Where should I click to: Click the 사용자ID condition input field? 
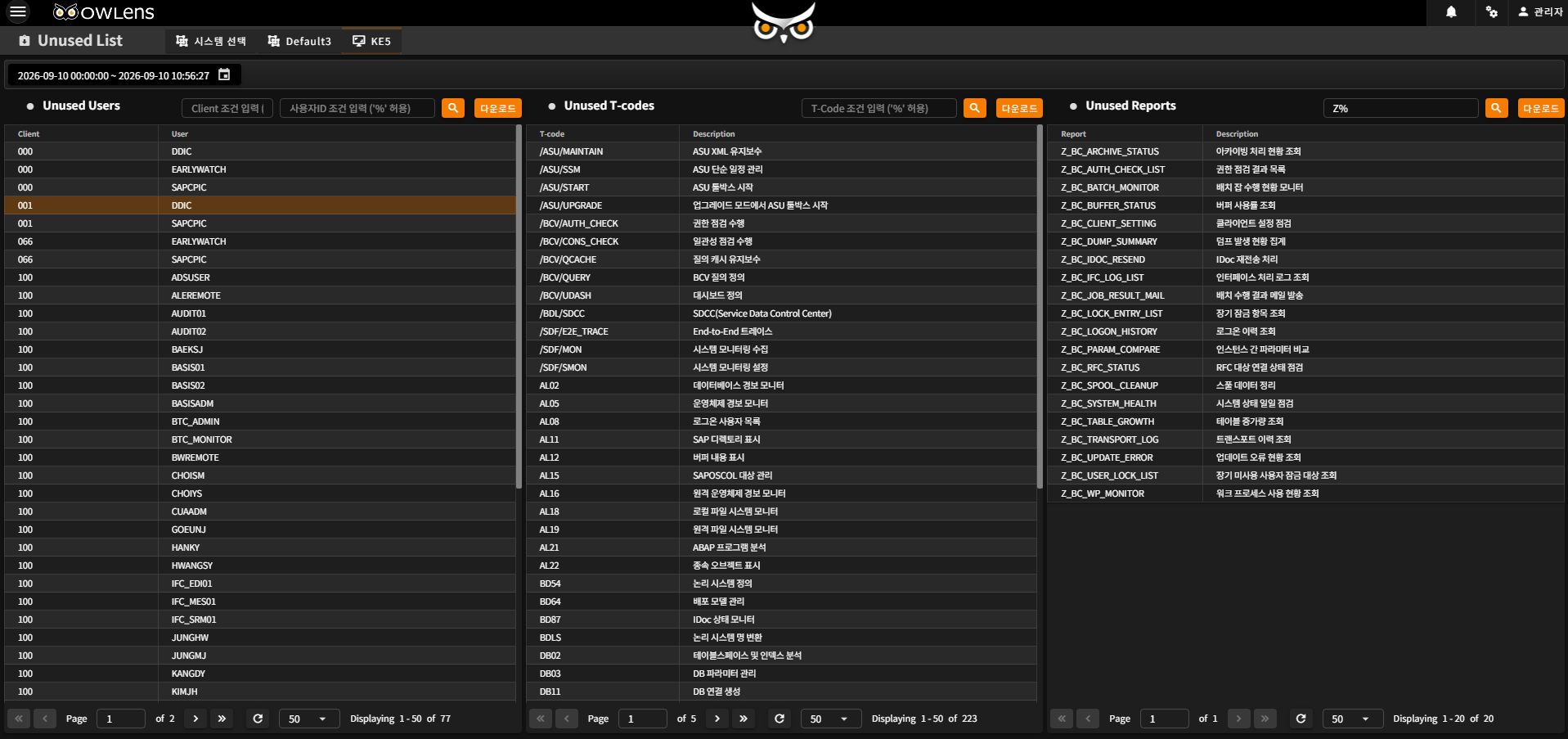click(357, 108)
